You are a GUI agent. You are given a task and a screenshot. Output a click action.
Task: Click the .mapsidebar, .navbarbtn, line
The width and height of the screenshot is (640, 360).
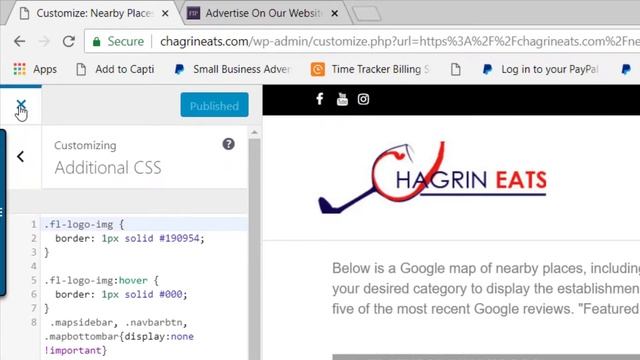coord(118,322)
